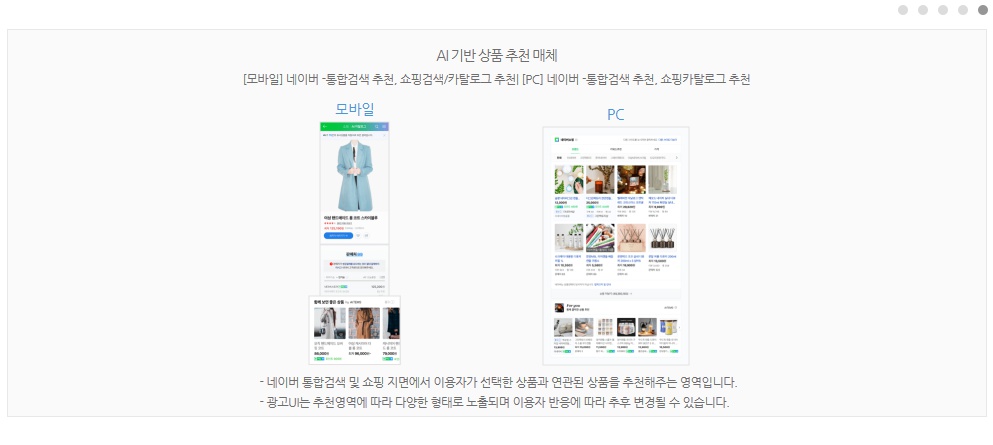Switch to the third carousel slide dot
Viewport: 993px width, 445px height.
point(943,9)
